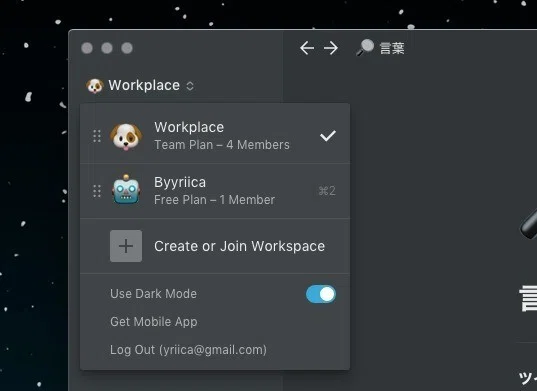Click the ⌘2 shortcut label
537x391 pixels.
coord(327,191)
